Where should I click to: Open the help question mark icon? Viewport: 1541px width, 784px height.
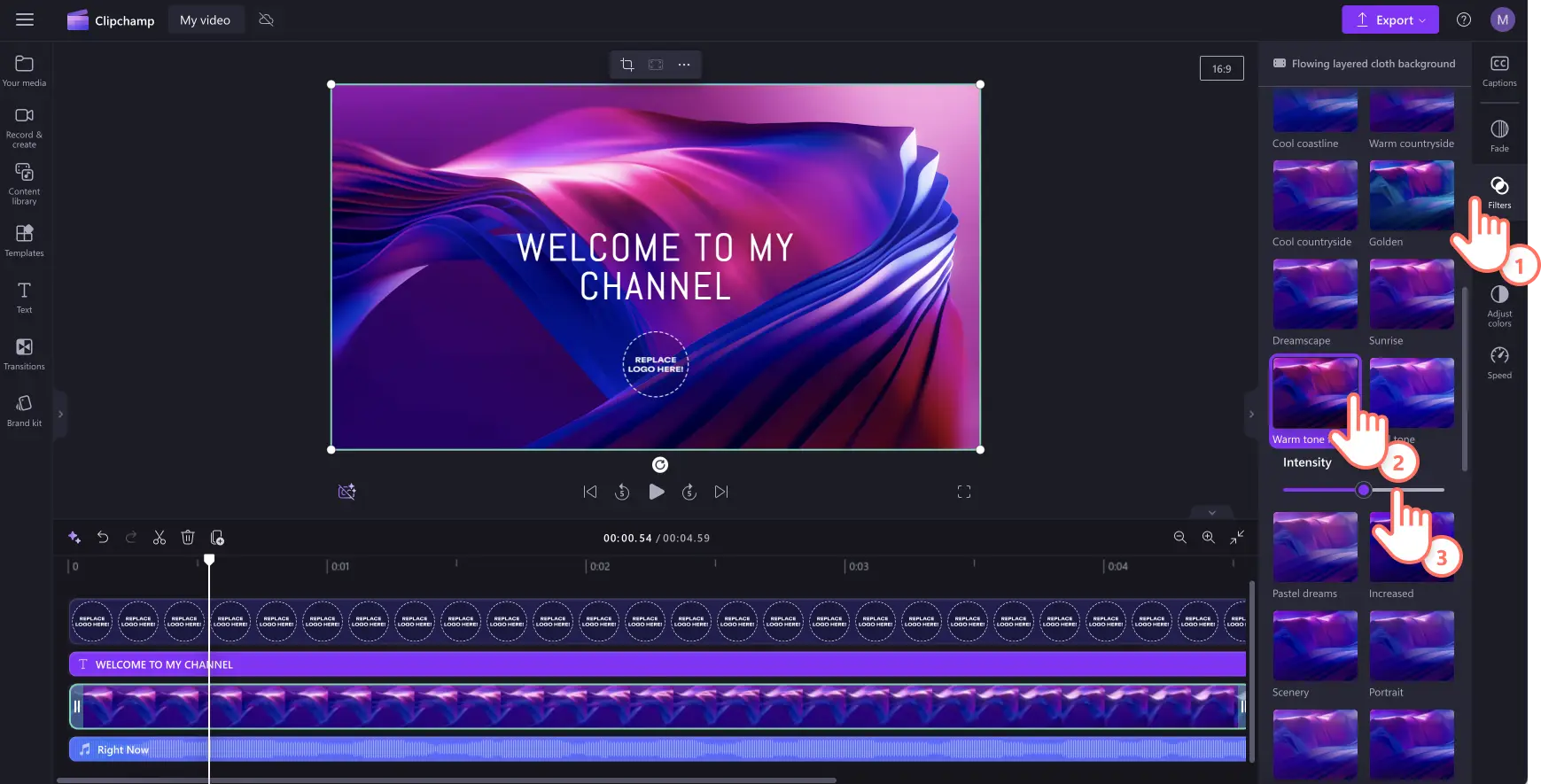coord(1464,19)
